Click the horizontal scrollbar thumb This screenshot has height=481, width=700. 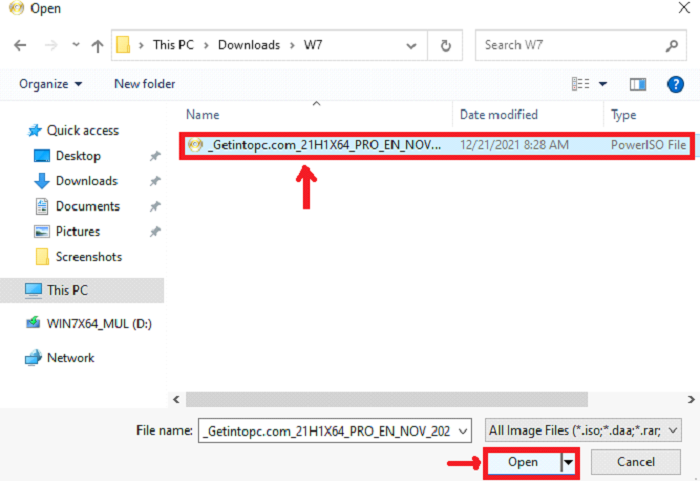coord(387,400)
